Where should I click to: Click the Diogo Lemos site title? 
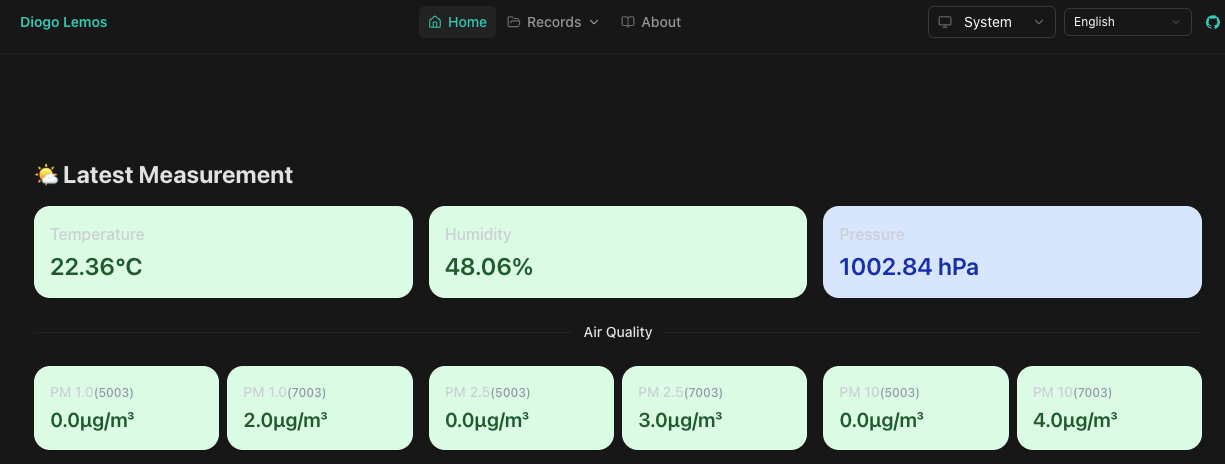click(64, 22)
